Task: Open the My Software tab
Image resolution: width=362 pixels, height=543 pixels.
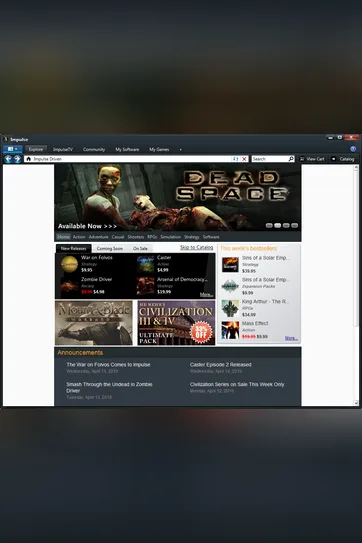Action: 127,150
